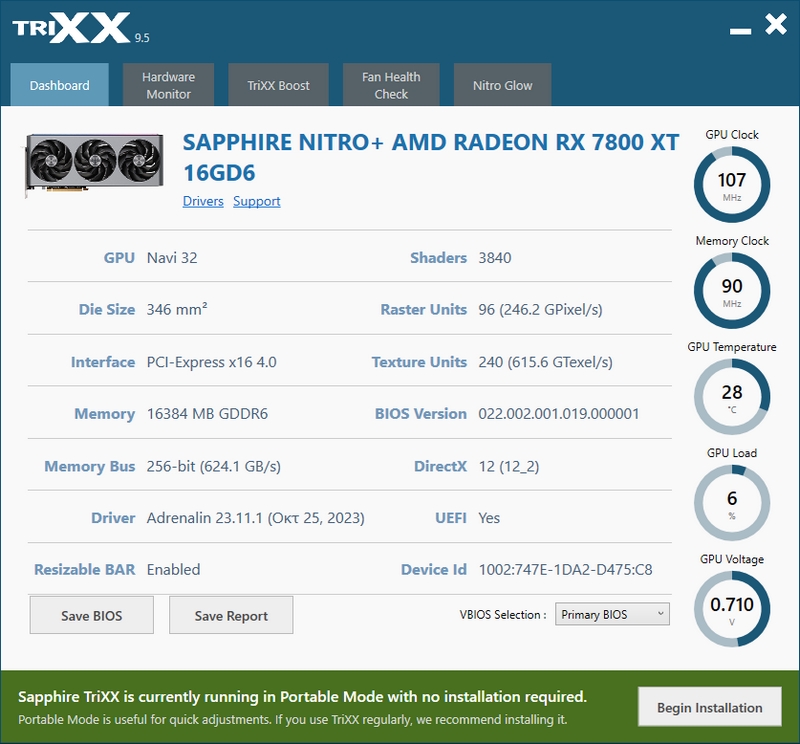This screenshot has width=800, height=744.
Task: Select '16384 MB GDDR6' memory value
Action: tap(207, 413)
